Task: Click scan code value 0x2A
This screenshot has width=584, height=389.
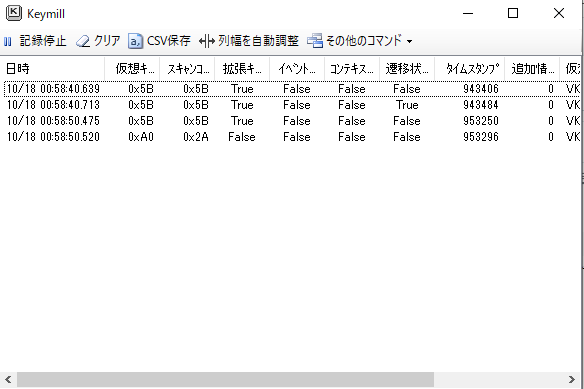Action: pyautogui.click(x=196, y=137)
